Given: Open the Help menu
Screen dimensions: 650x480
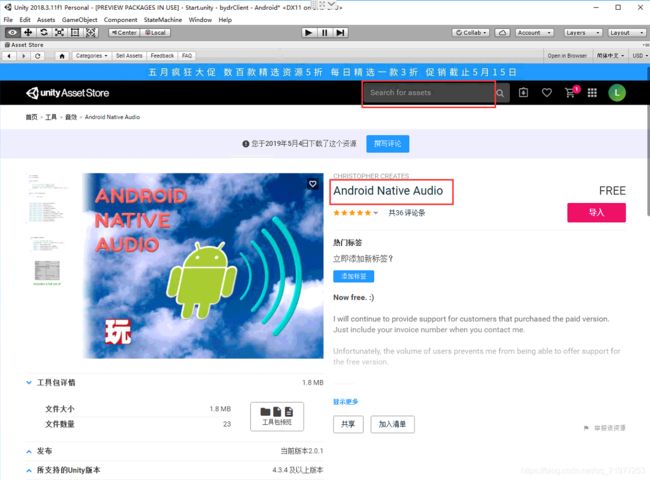Looking at the screenshot, I should coord(225,19).
